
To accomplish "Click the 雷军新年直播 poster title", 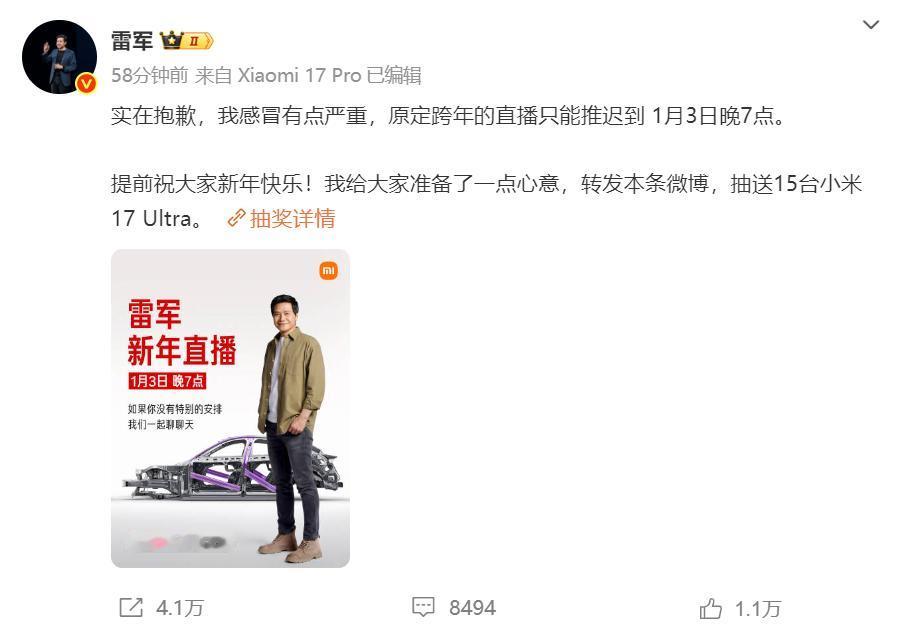I will click(x=182, y=332).
